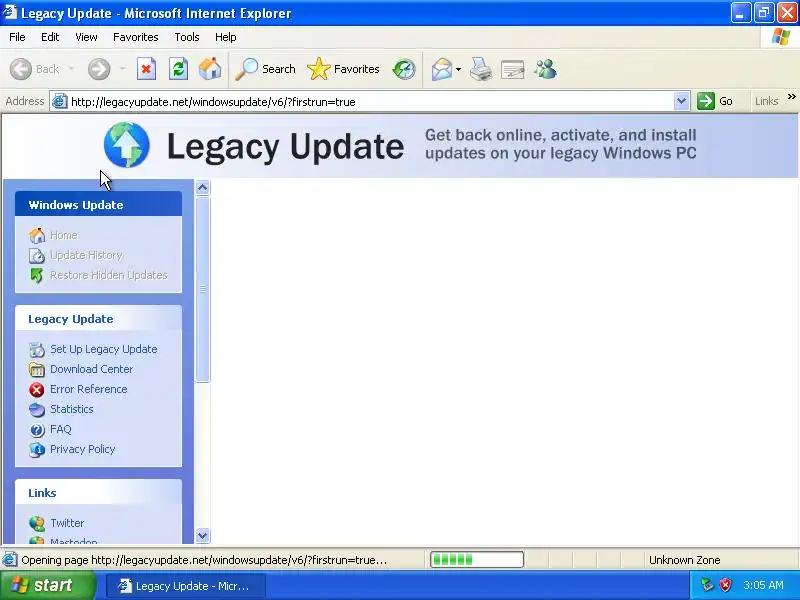Click the page icon in address bar

tap(60, 102)
